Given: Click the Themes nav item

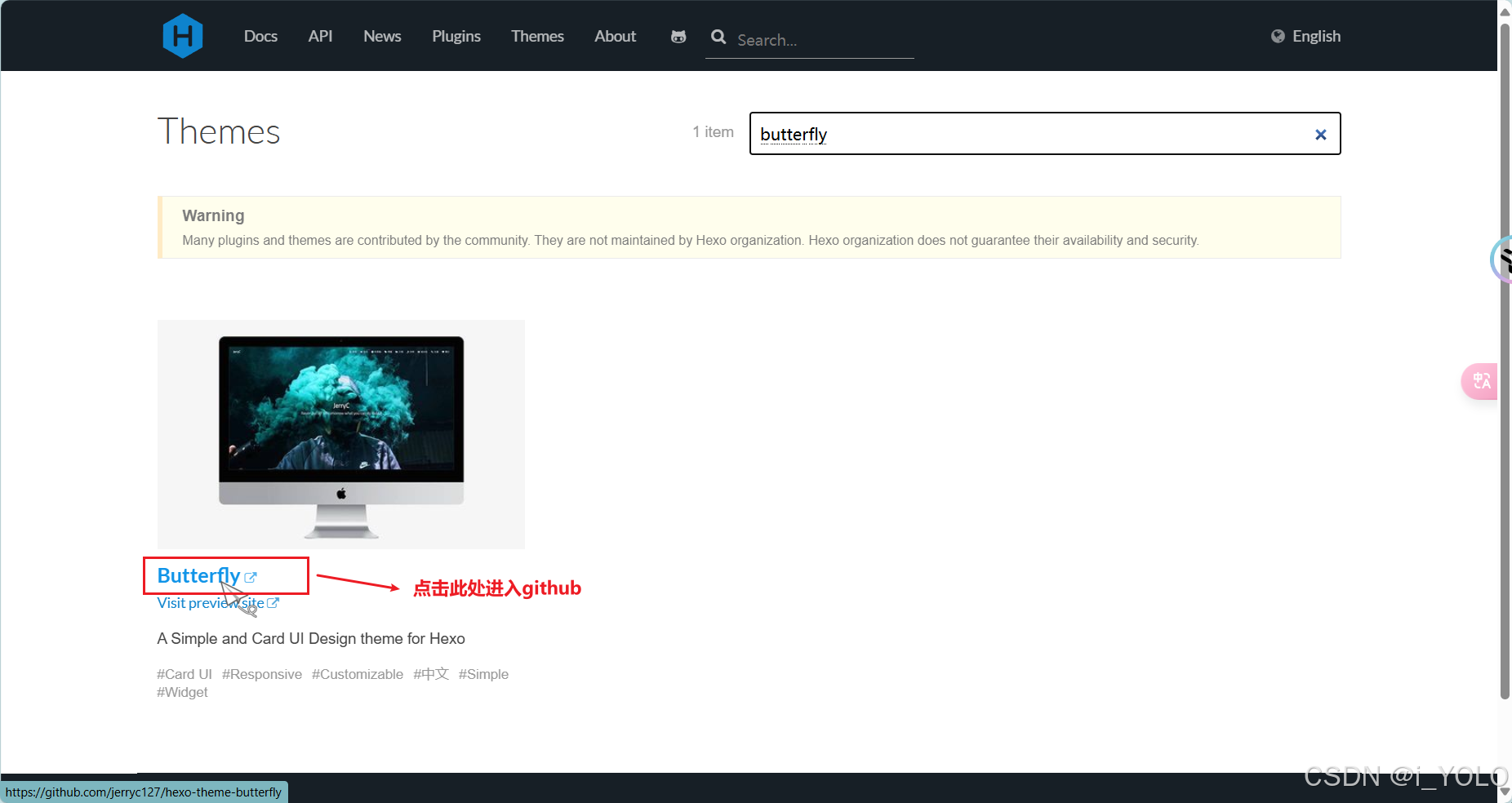Looking at the screenshot, I should pyautogui.click(x=537, y=36).
